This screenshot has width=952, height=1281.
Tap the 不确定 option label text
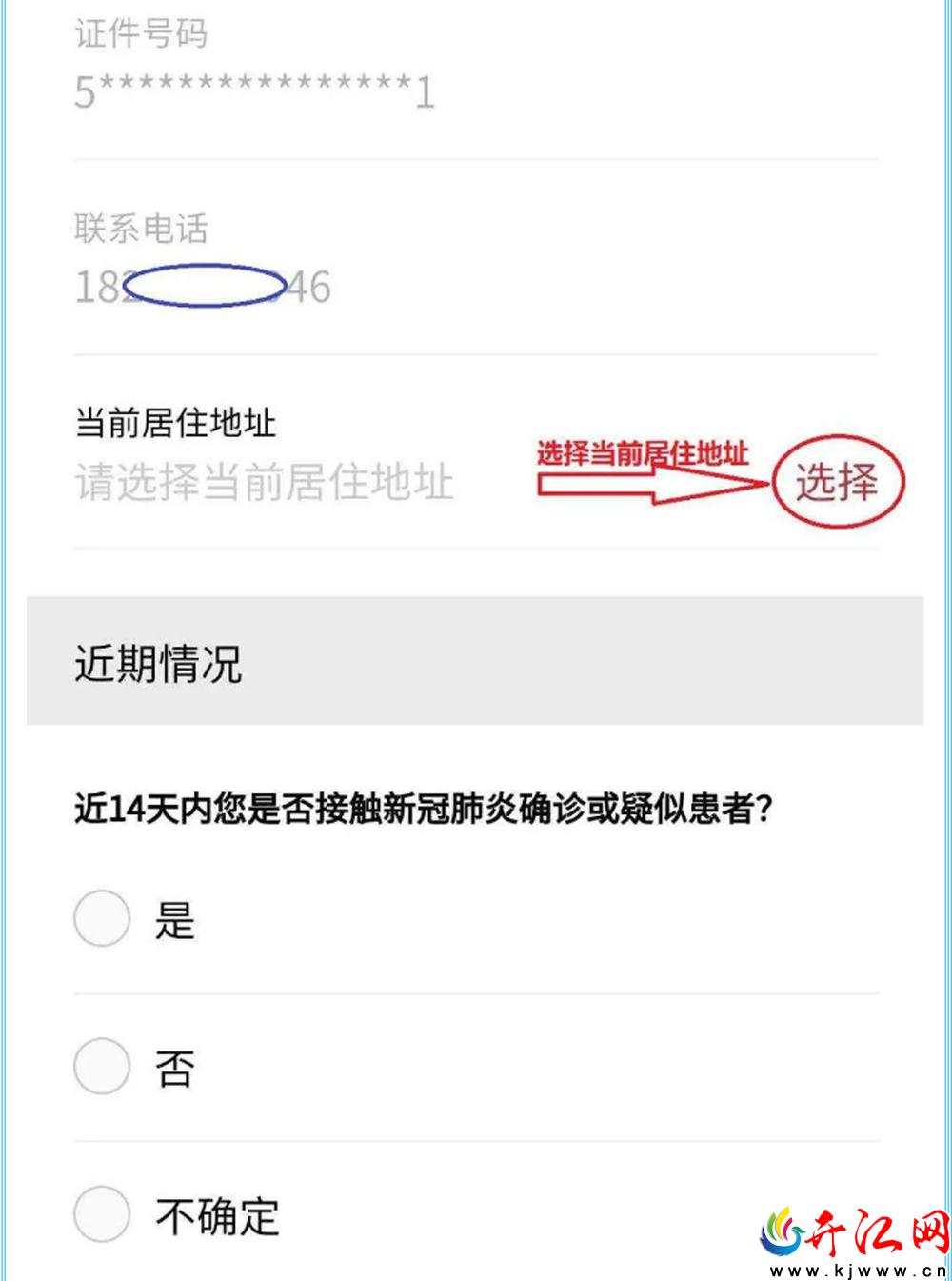218,1216
